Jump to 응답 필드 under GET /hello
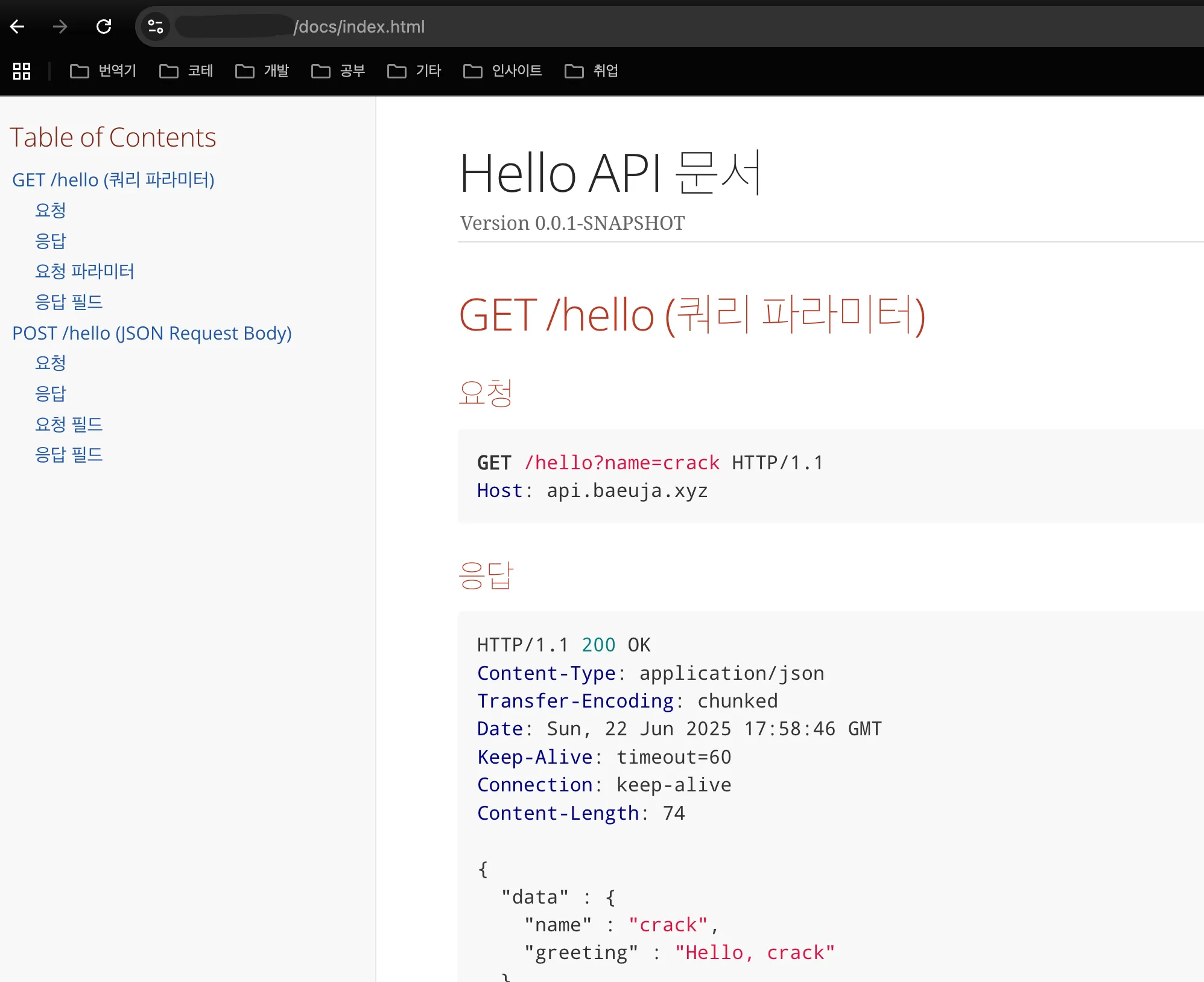1204x982 pixels. coord(69,302)
